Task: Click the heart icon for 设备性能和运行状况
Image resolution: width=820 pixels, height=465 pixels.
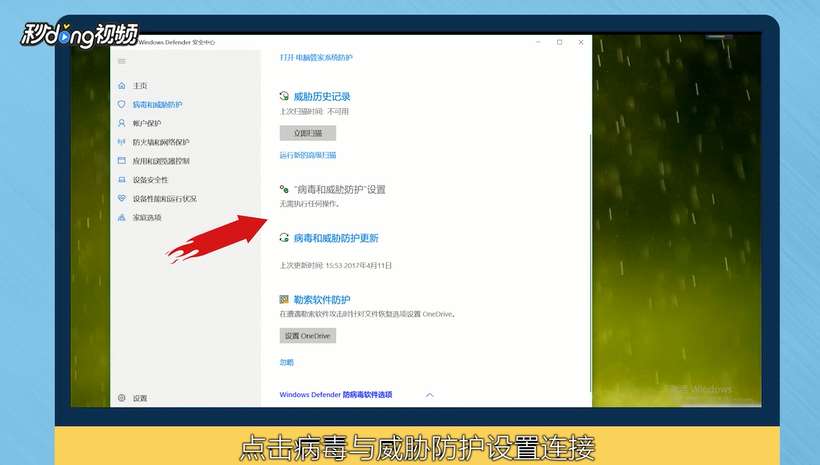Action: pos(122,198)
